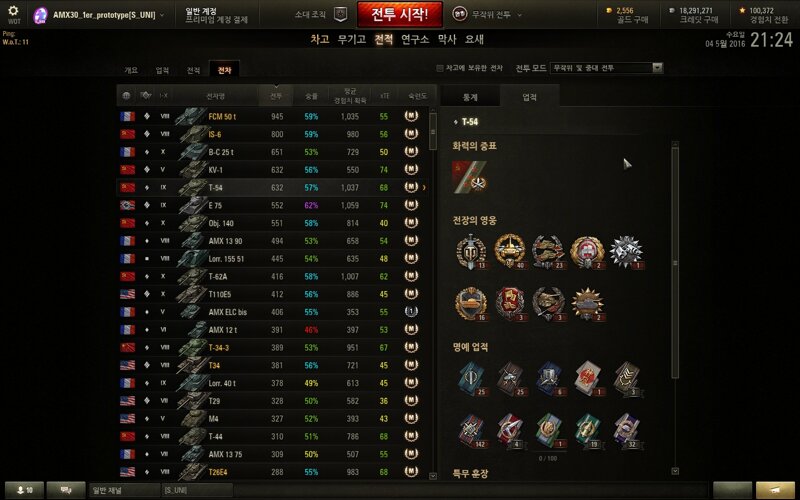Sort by the 승률 win rate column

[x=311, y=95]
